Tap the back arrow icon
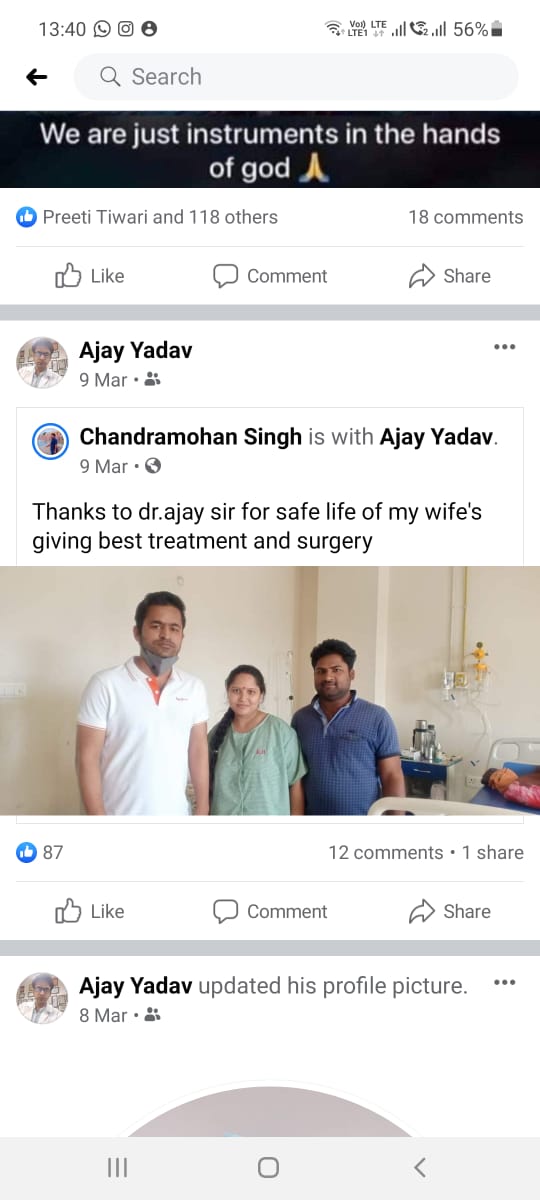This screenshot has width=540, height=1200. pos(37,77)
